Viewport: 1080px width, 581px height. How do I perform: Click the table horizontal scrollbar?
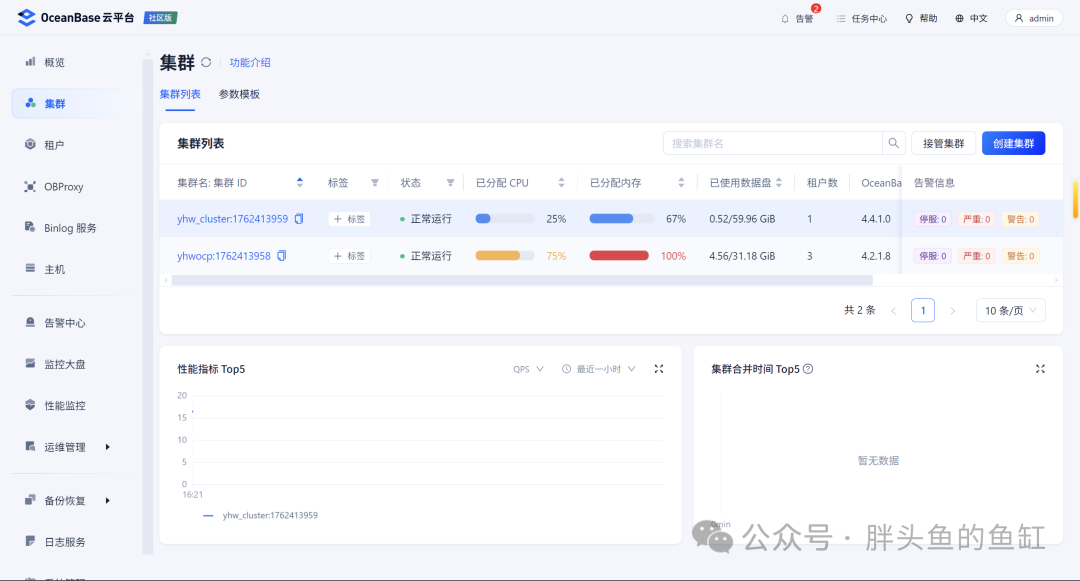522,280
